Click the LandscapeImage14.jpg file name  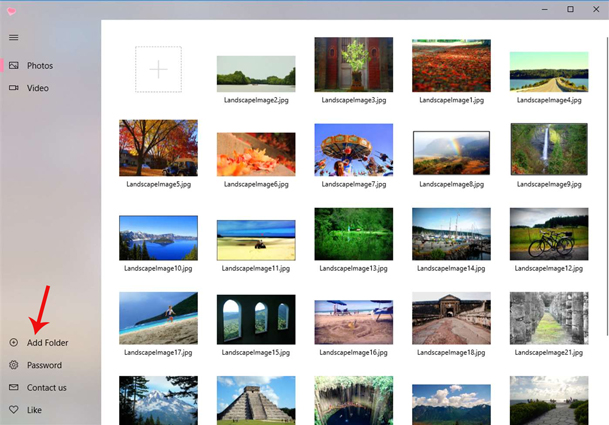coord(451,268)
